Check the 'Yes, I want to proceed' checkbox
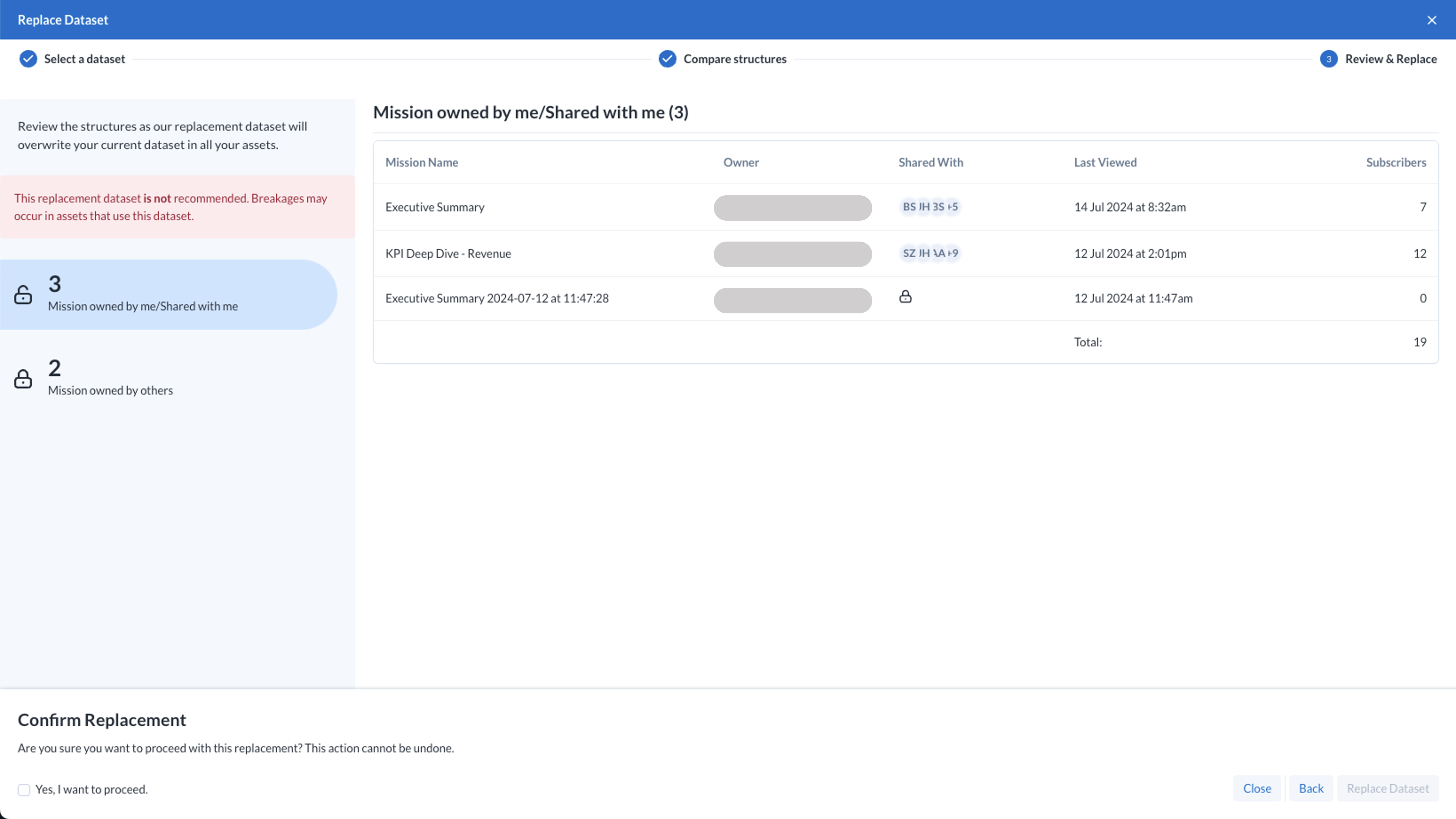This screenshot has width=1456, height=819. pyautogui.click(x=24, y=790)
